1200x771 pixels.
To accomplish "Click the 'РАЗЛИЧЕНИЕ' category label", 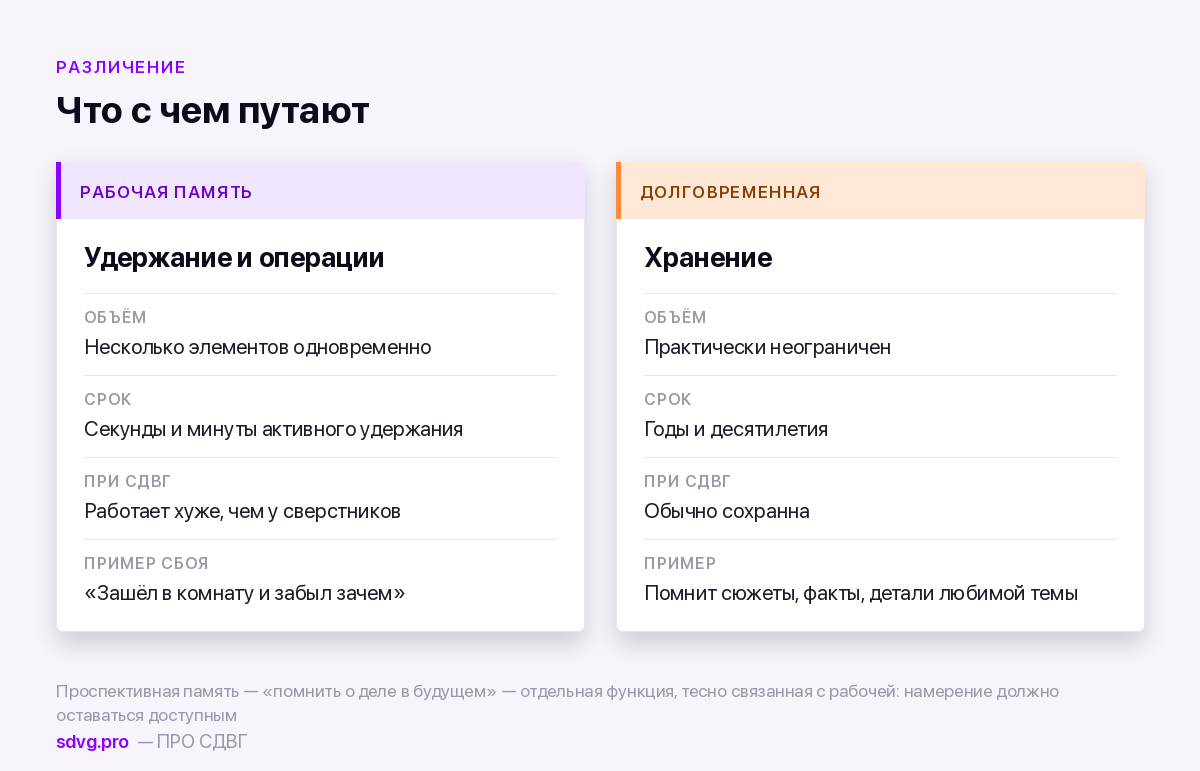I will (121, 68).
